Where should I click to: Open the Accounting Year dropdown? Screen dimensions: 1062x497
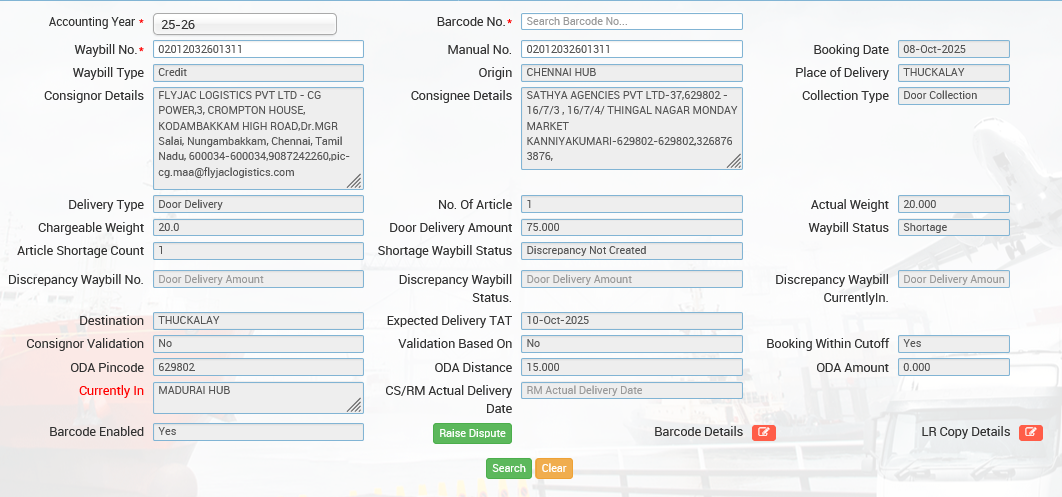pos(245,24)
